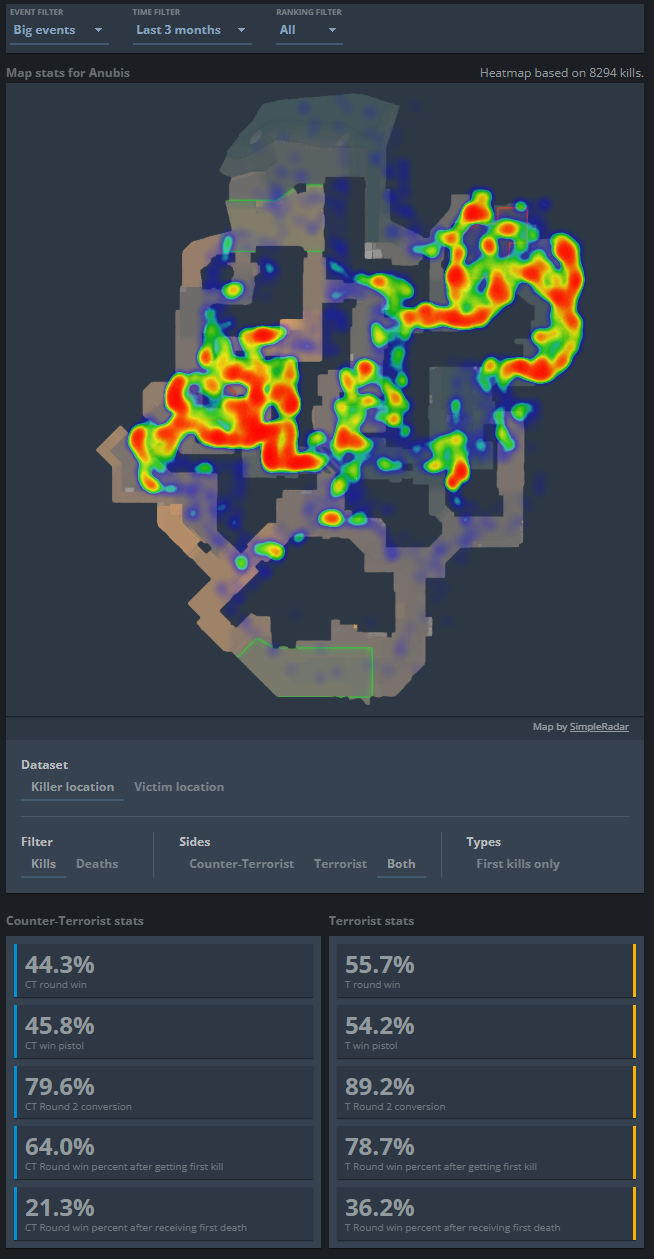Select Both sides option

click(x=401, y=864)
